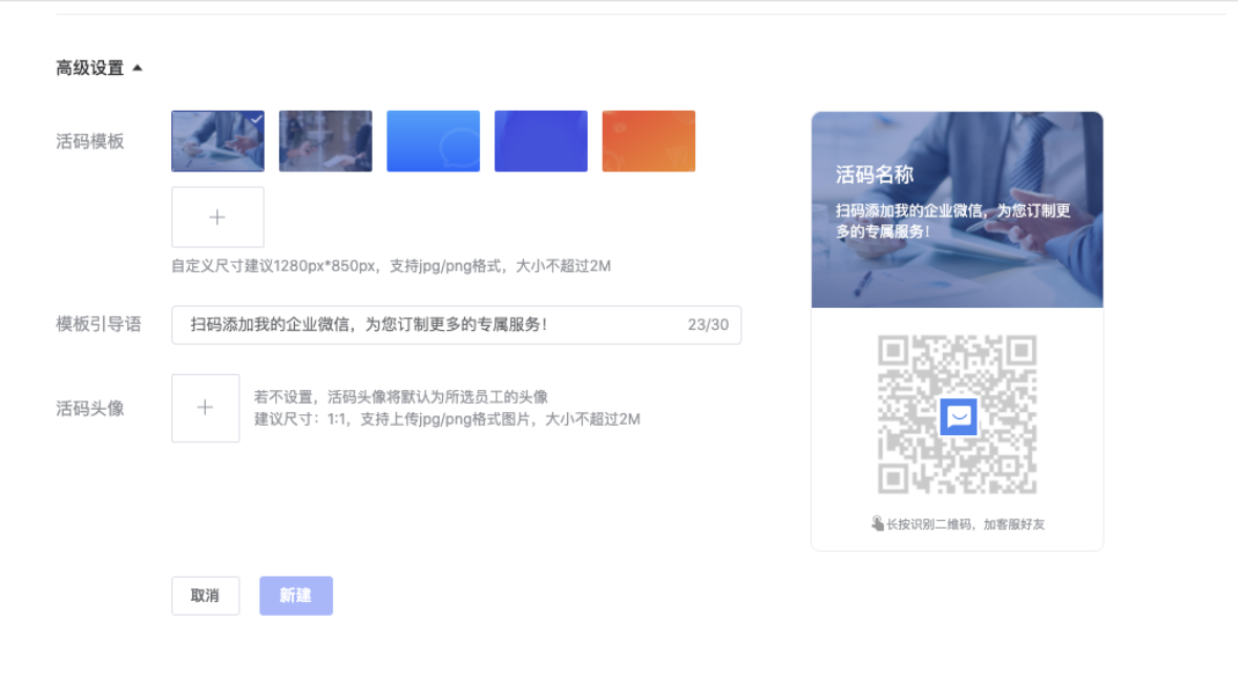Click the QR code in the preview card
Screen dimensions: 1238x680
click(957, 415)
